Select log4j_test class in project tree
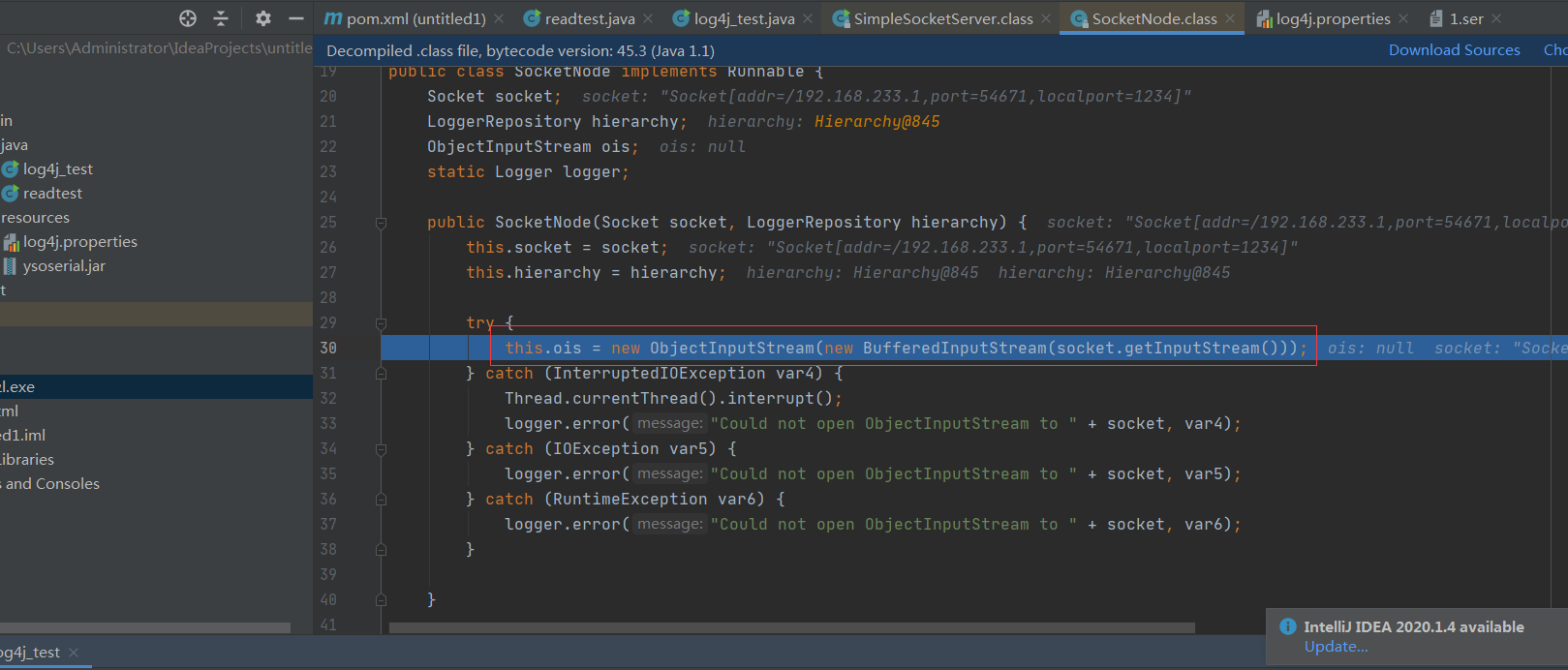The image size is (1568, 670). (58, 169)
